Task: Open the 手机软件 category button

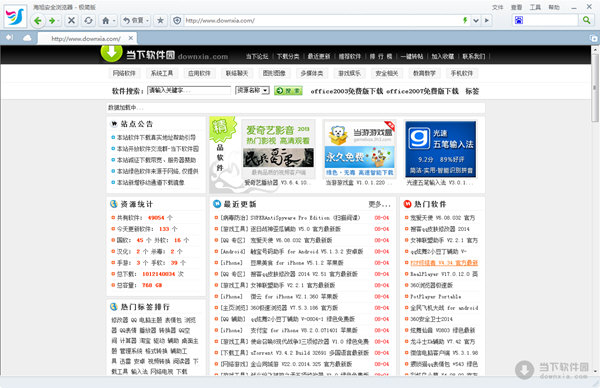Action: [462, 73]
